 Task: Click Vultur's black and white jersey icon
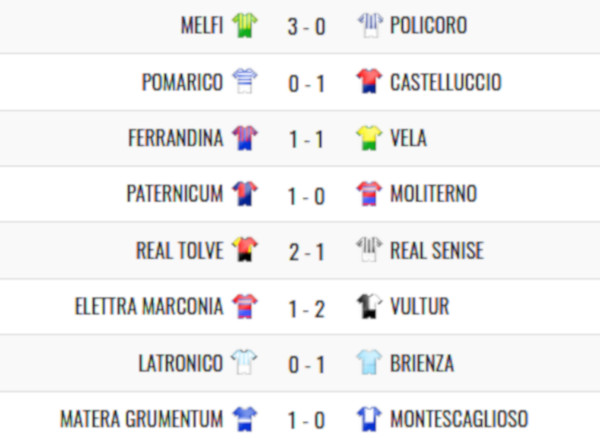pos(369,306)
